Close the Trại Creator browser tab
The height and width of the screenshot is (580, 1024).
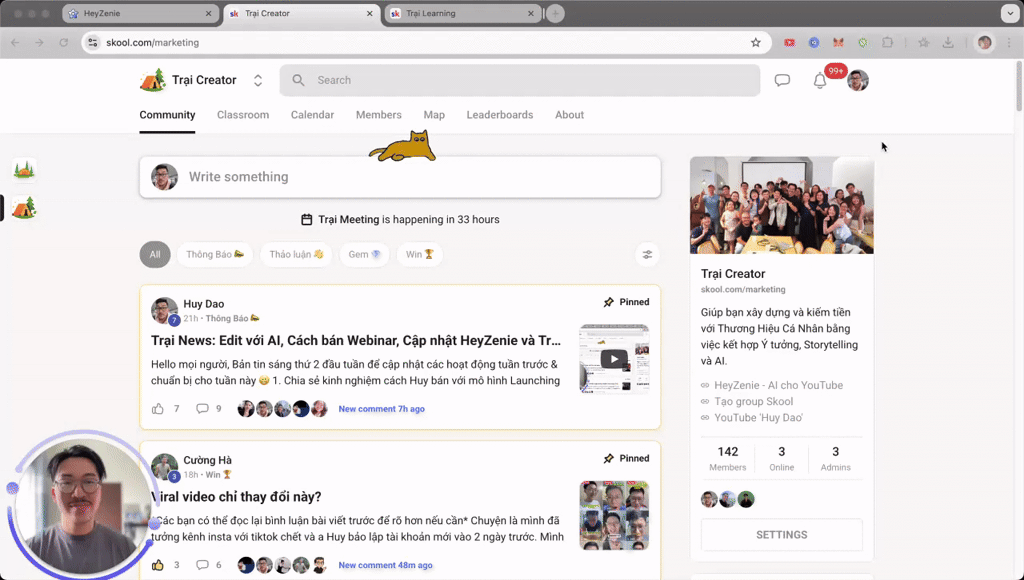[x=370, y=13]
